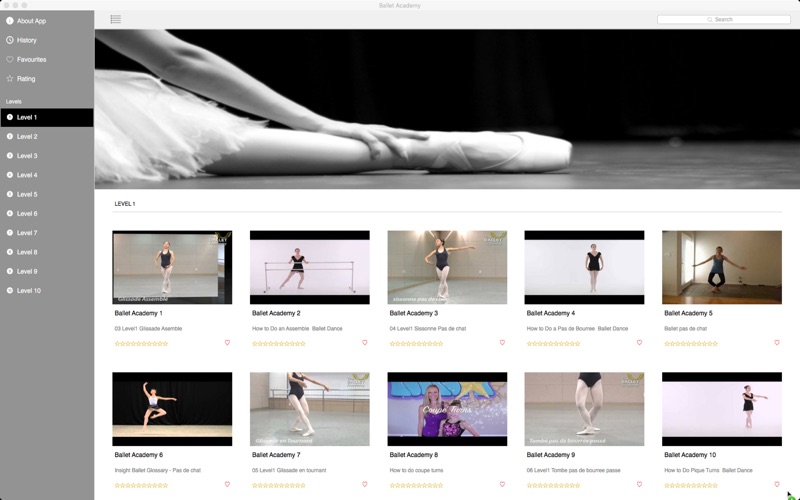Favourite Ballet Academy 10 with heart icon

click(777, 485)
